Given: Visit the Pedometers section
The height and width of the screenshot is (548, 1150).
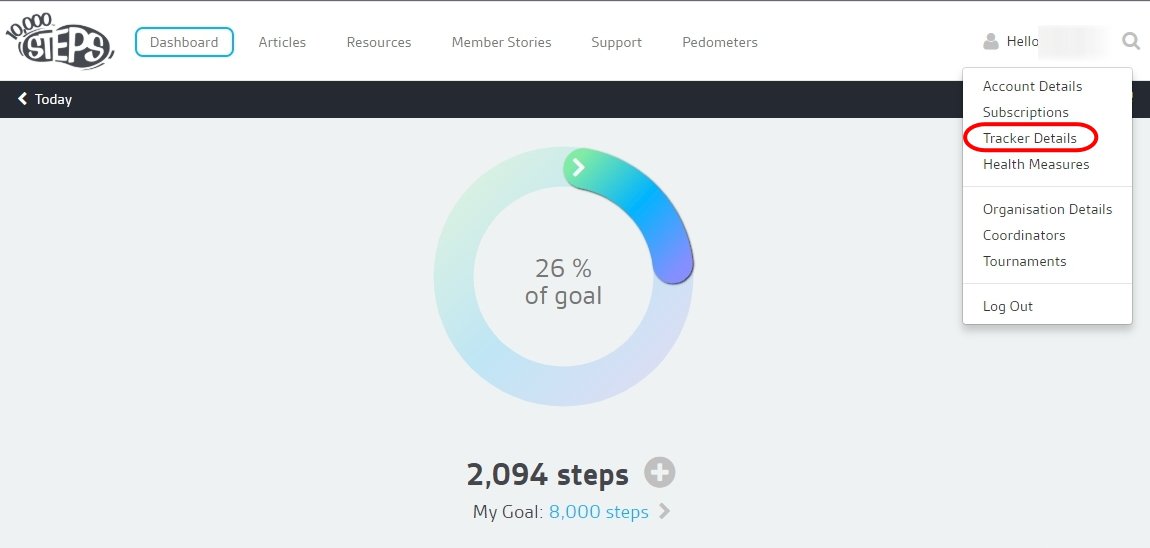Looking at the screenshot, I should pyautogui.click(x=720, y=43).
